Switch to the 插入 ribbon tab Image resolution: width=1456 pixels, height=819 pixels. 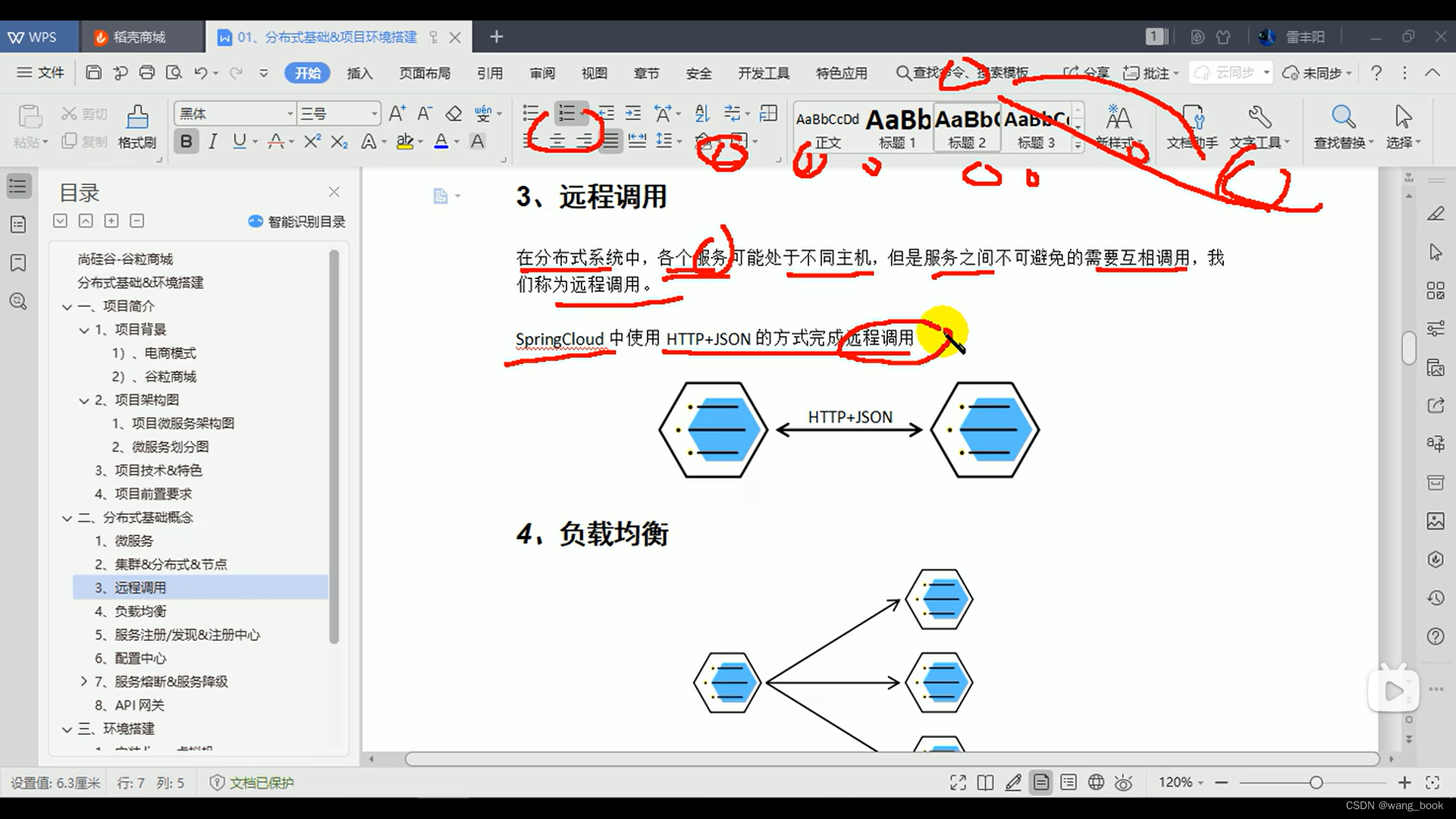click(x=359, y=73)
